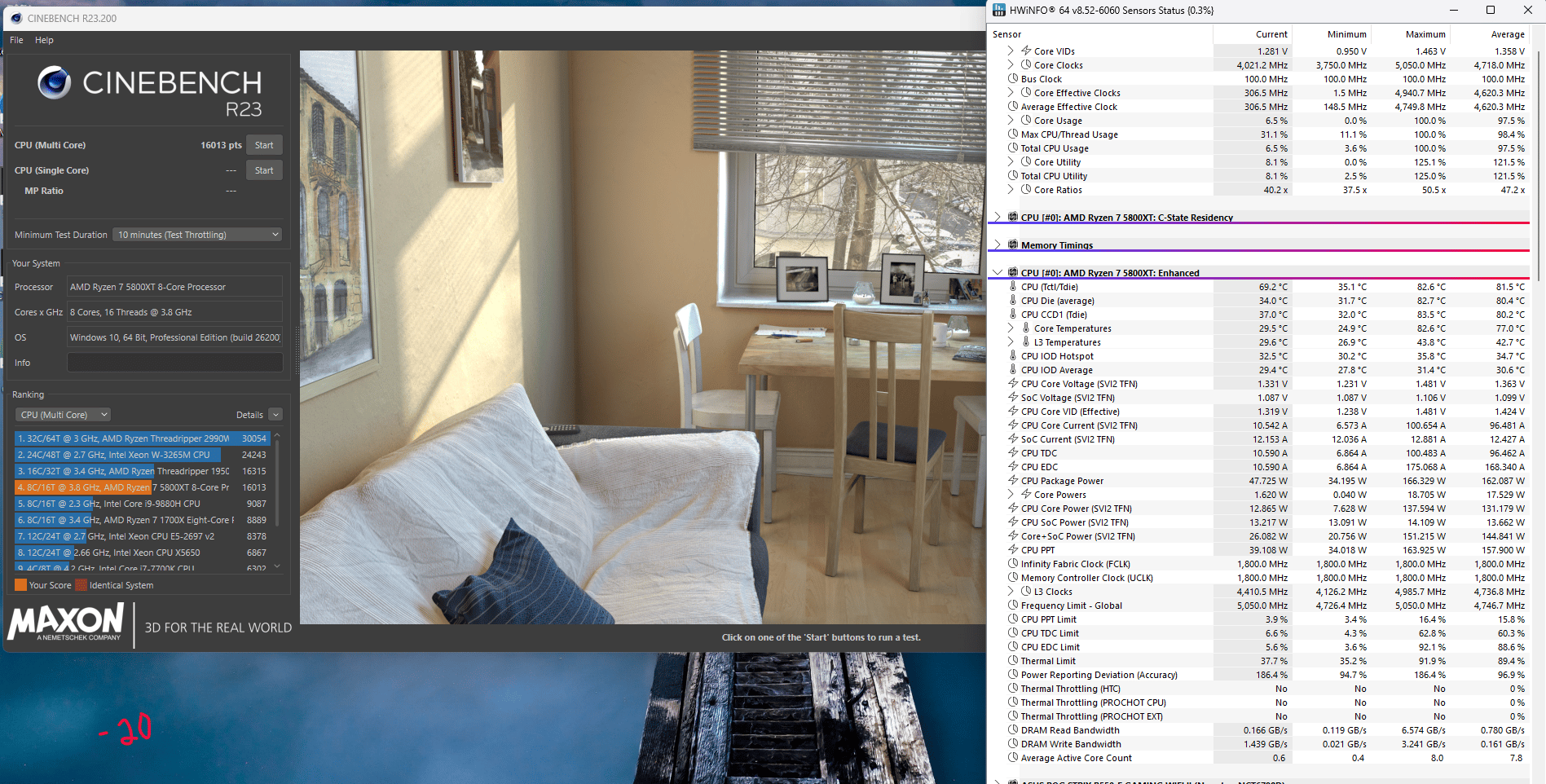The height and width of the screenshot is (784, 1546).
Task: Expand the Core VIDs sensor row
Action: pyautogui.click(x=1011, y=51)
